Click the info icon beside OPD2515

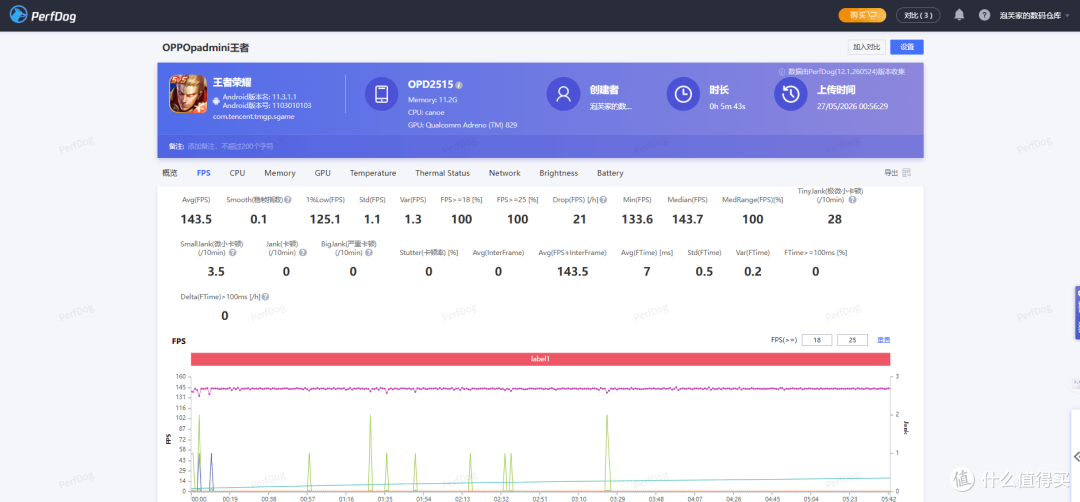[459, 85]
